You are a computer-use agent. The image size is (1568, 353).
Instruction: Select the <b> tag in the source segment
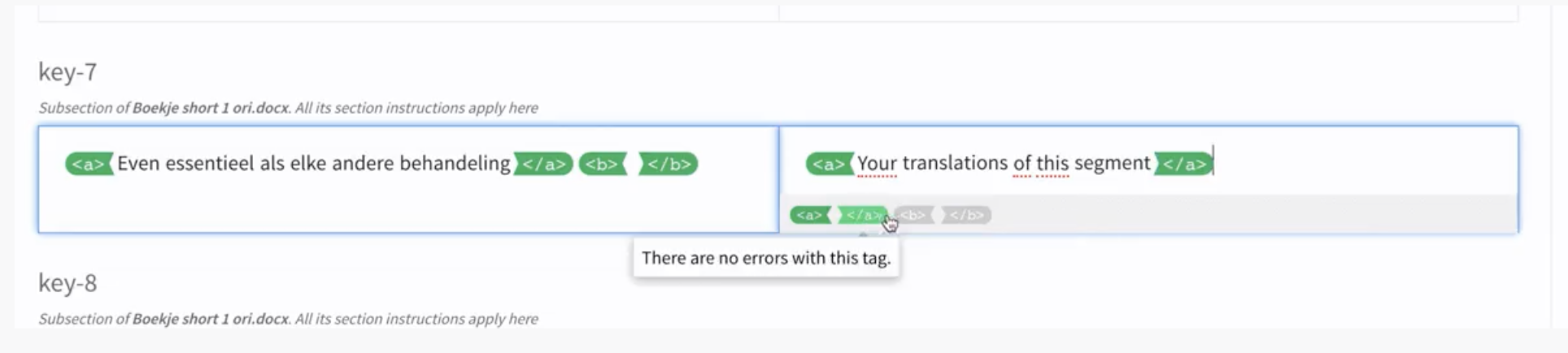(x=603, y=163)
